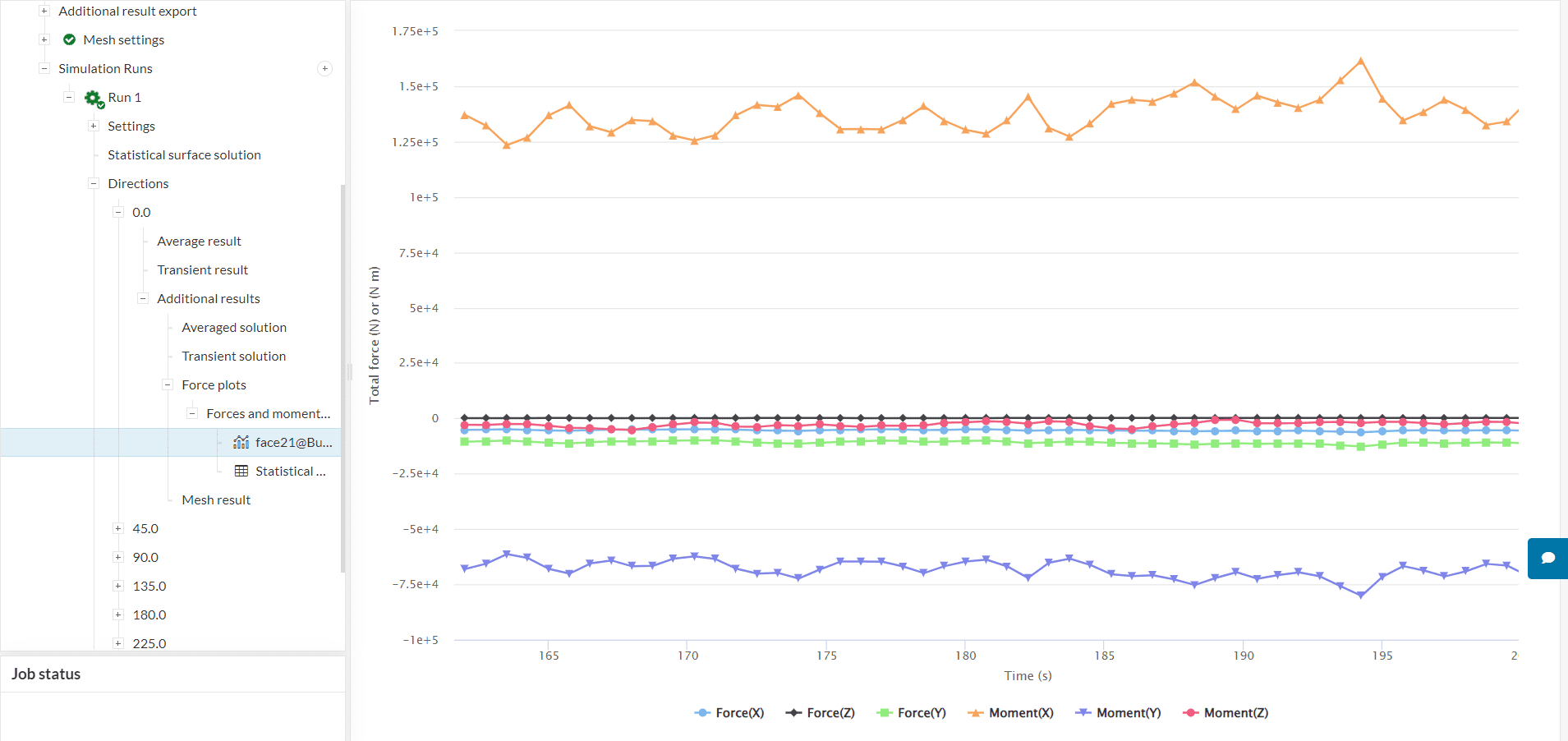The height and width of the screenshot is (741, 1568).
Task: Click the green check icon beside Mesh settings
Action: pyautogui.click(x=70, y=40)
